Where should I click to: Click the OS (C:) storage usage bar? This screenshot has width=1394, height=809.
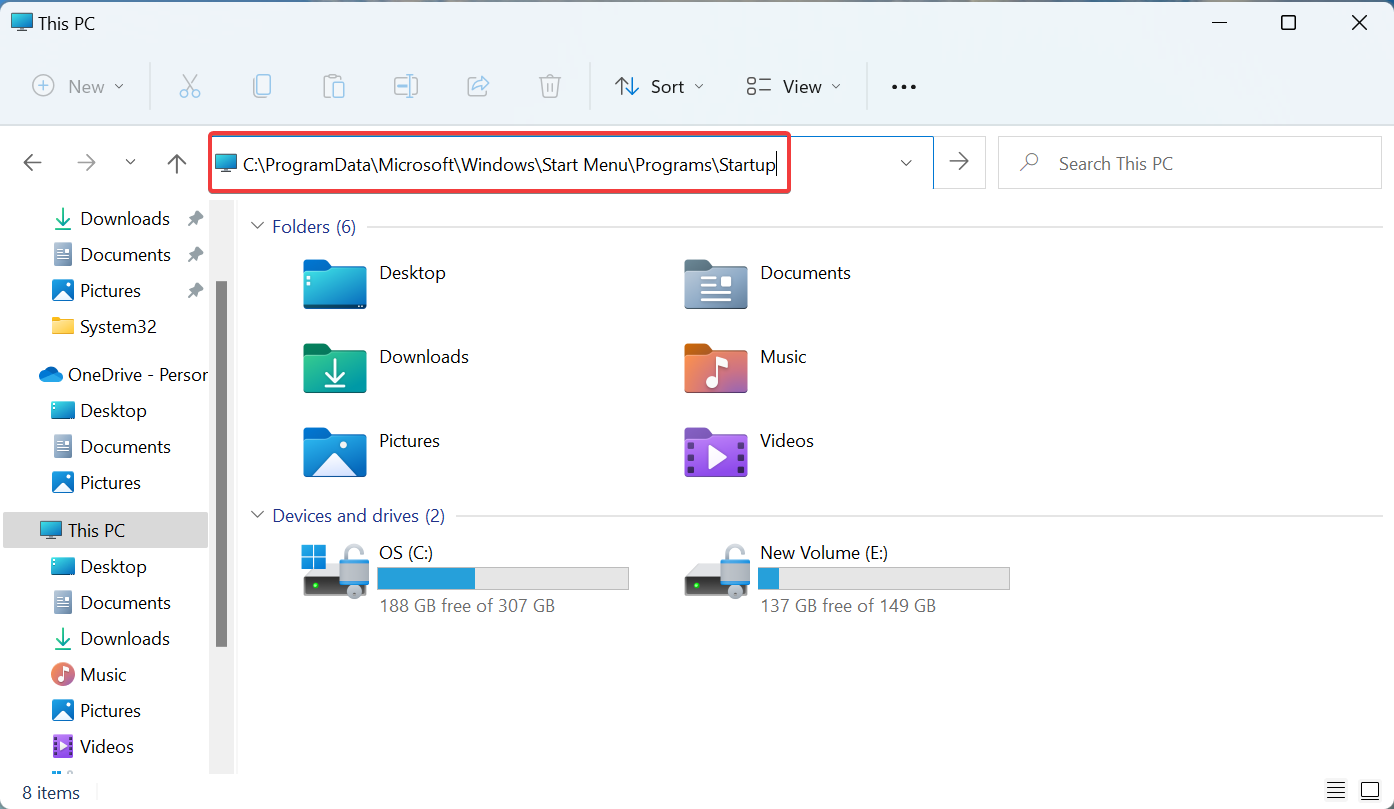point(503,578)
